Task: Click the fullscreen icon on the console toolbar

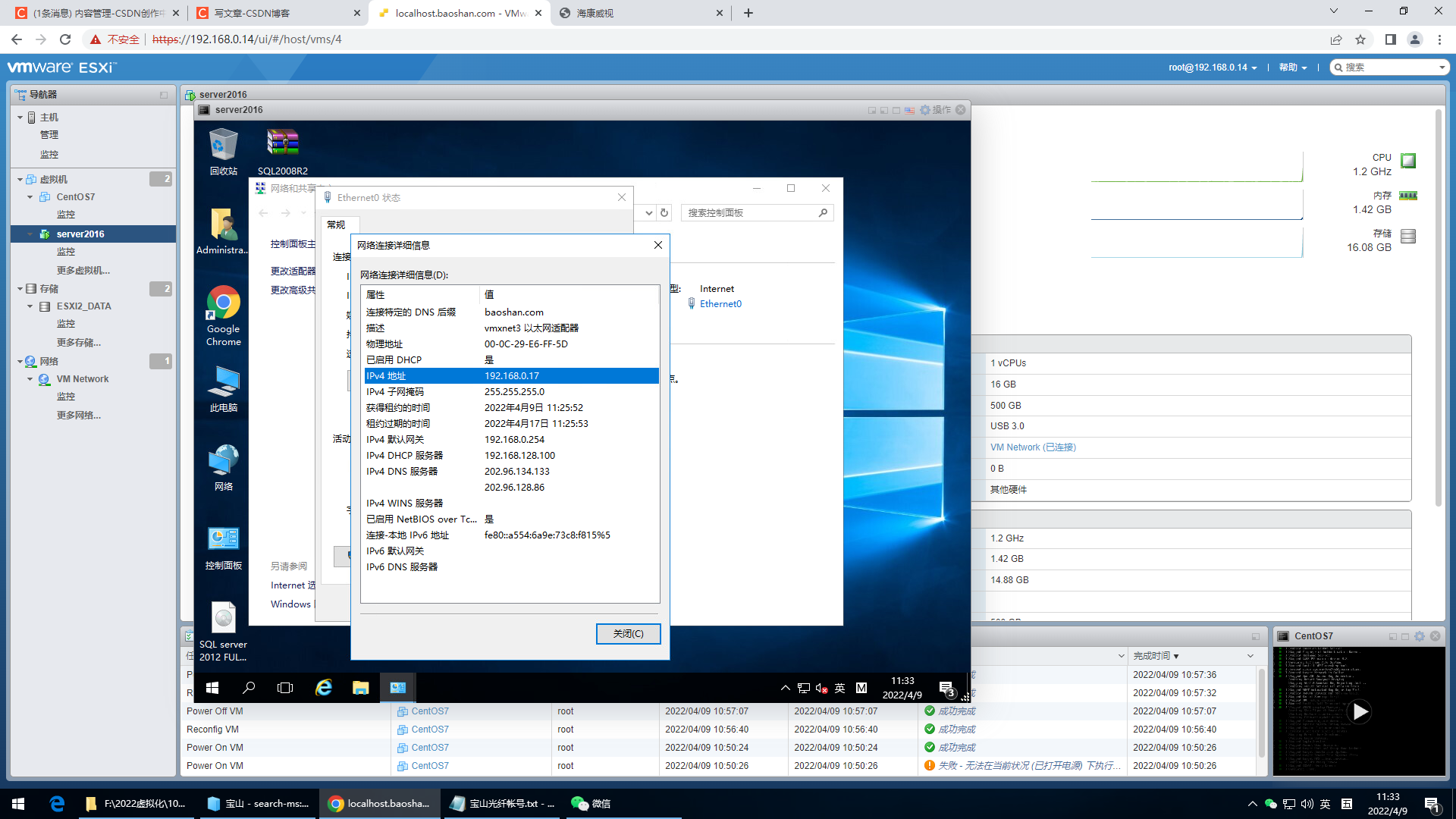Action: [x=897, y=110]
